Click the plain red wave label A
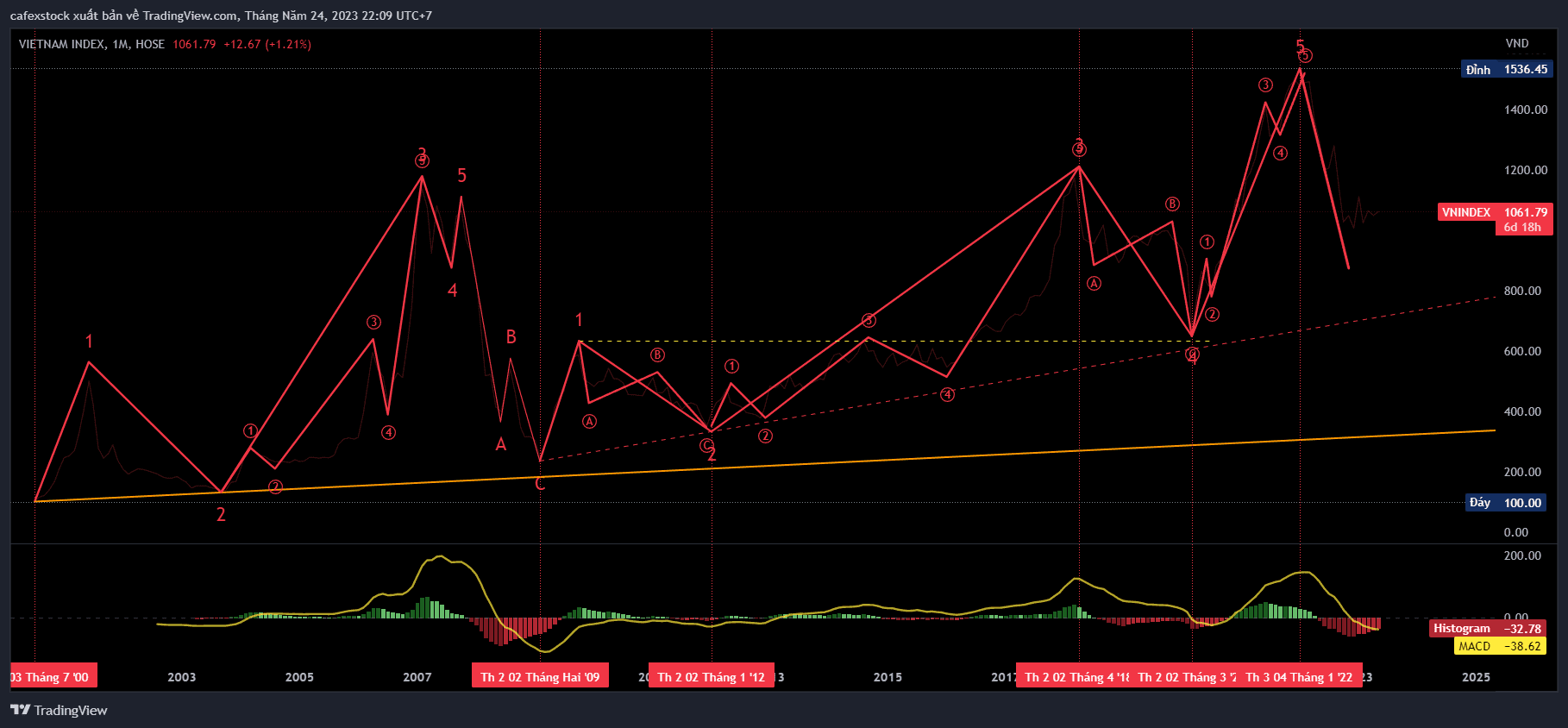Viewport: 1568px width, 728px height. coord(500,444)
